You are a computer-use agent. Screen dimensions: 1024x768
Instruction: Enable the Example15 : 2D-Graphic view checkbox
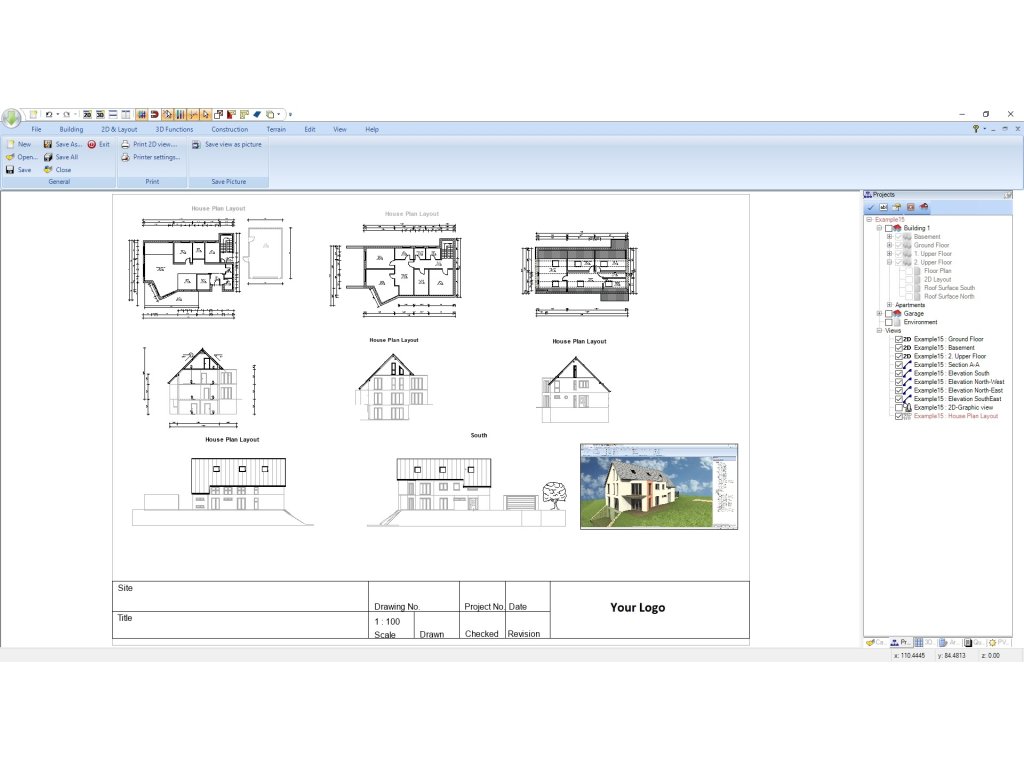click(x=899, y=408)
